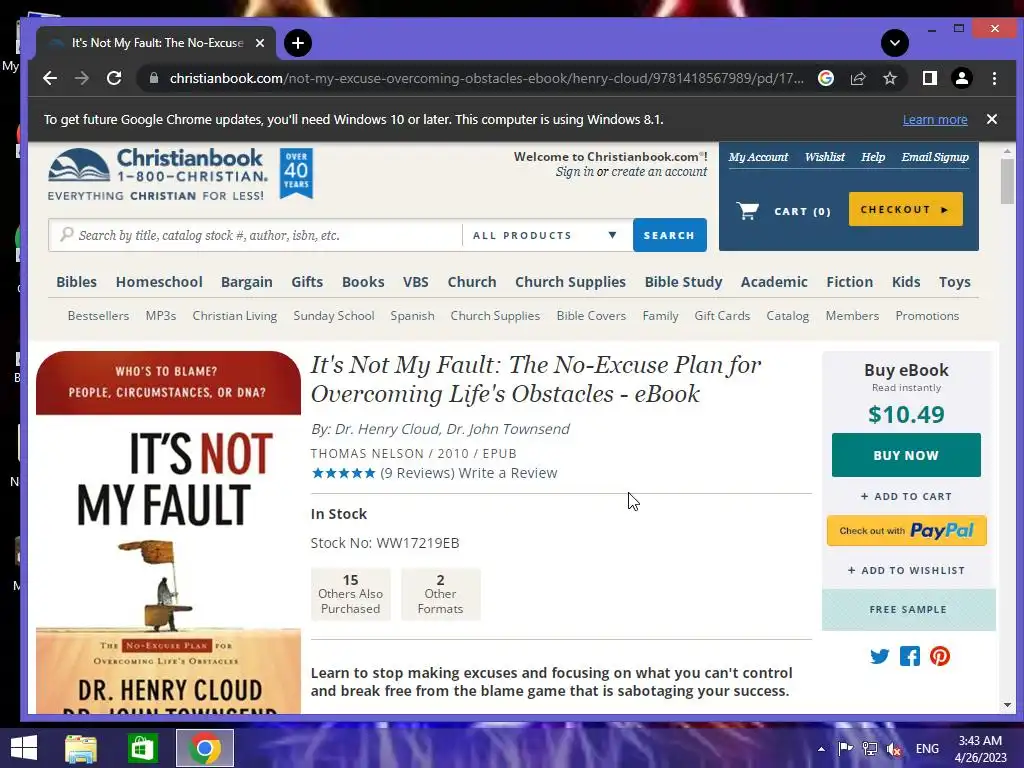Click the Sign in link

click(x=575, y=172)
